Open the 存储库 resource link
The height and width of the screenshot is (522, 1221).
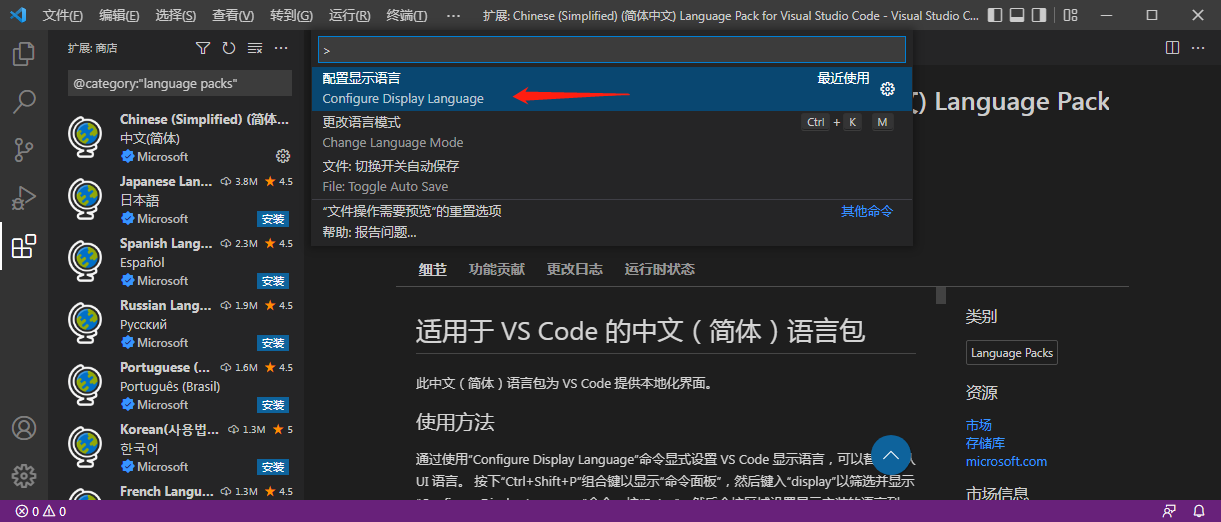click(986, 443)
